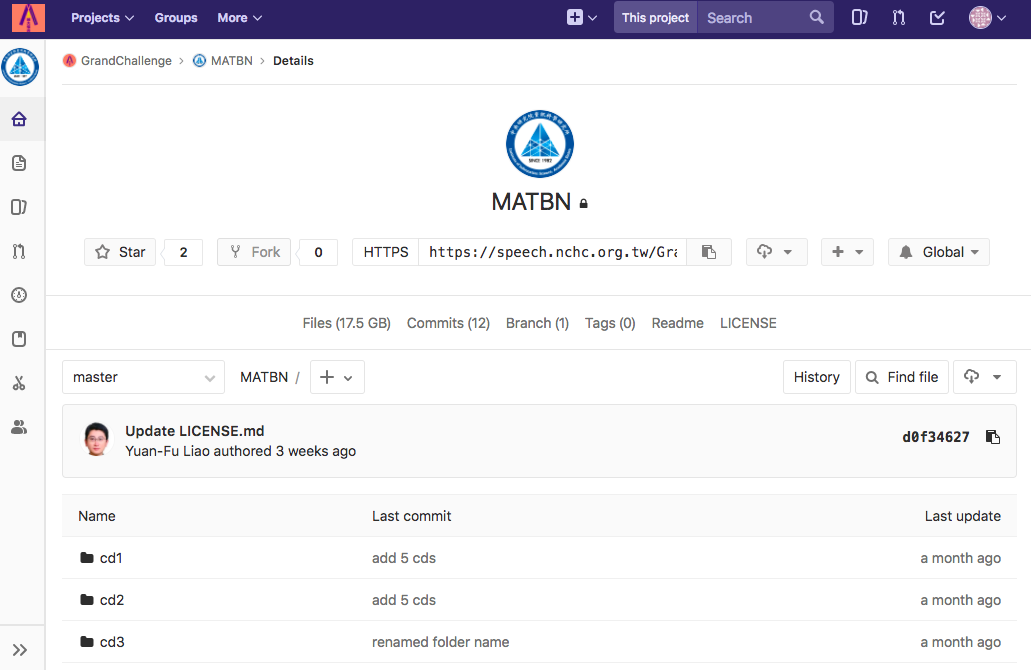
Task: Open the Todos checkmark icon in navbar
Action: click(937, 17)
